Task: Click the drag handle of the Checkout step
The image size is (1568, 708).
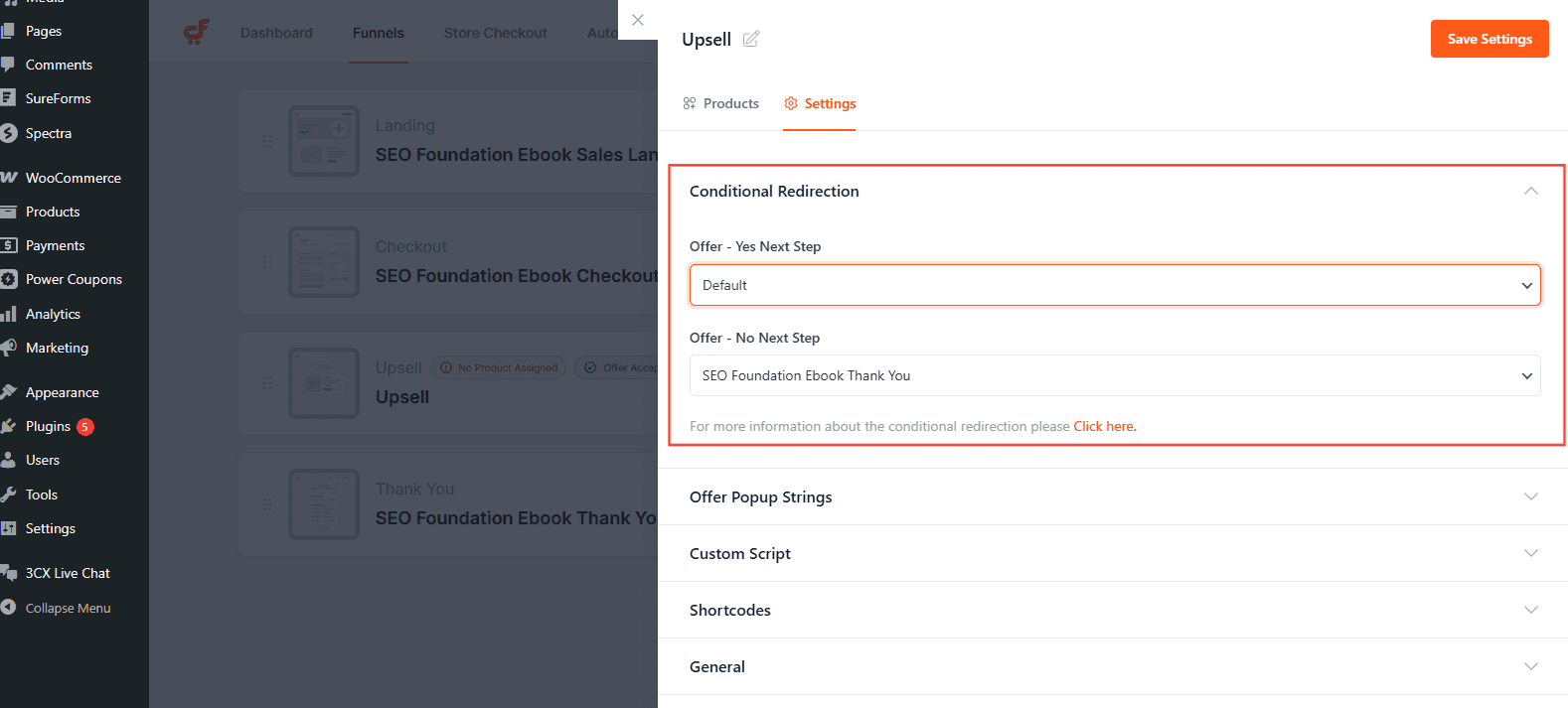Action: pos(267,262)
